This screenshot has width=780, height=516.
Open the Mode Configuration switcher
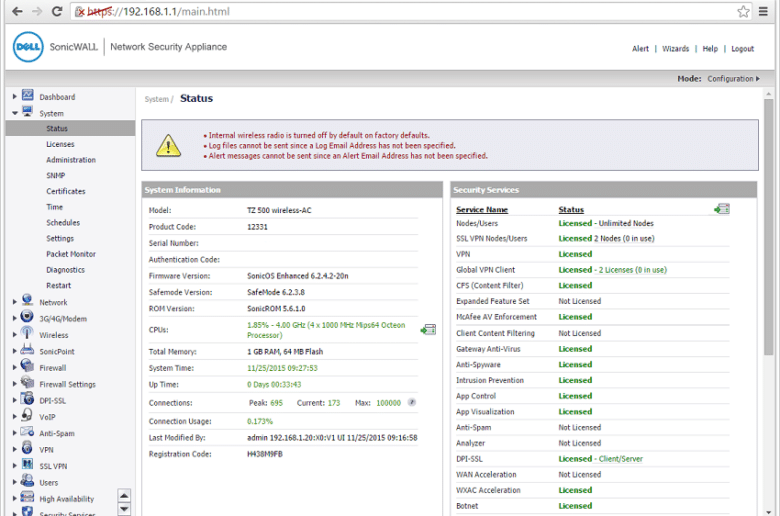[x=733, y=79]
